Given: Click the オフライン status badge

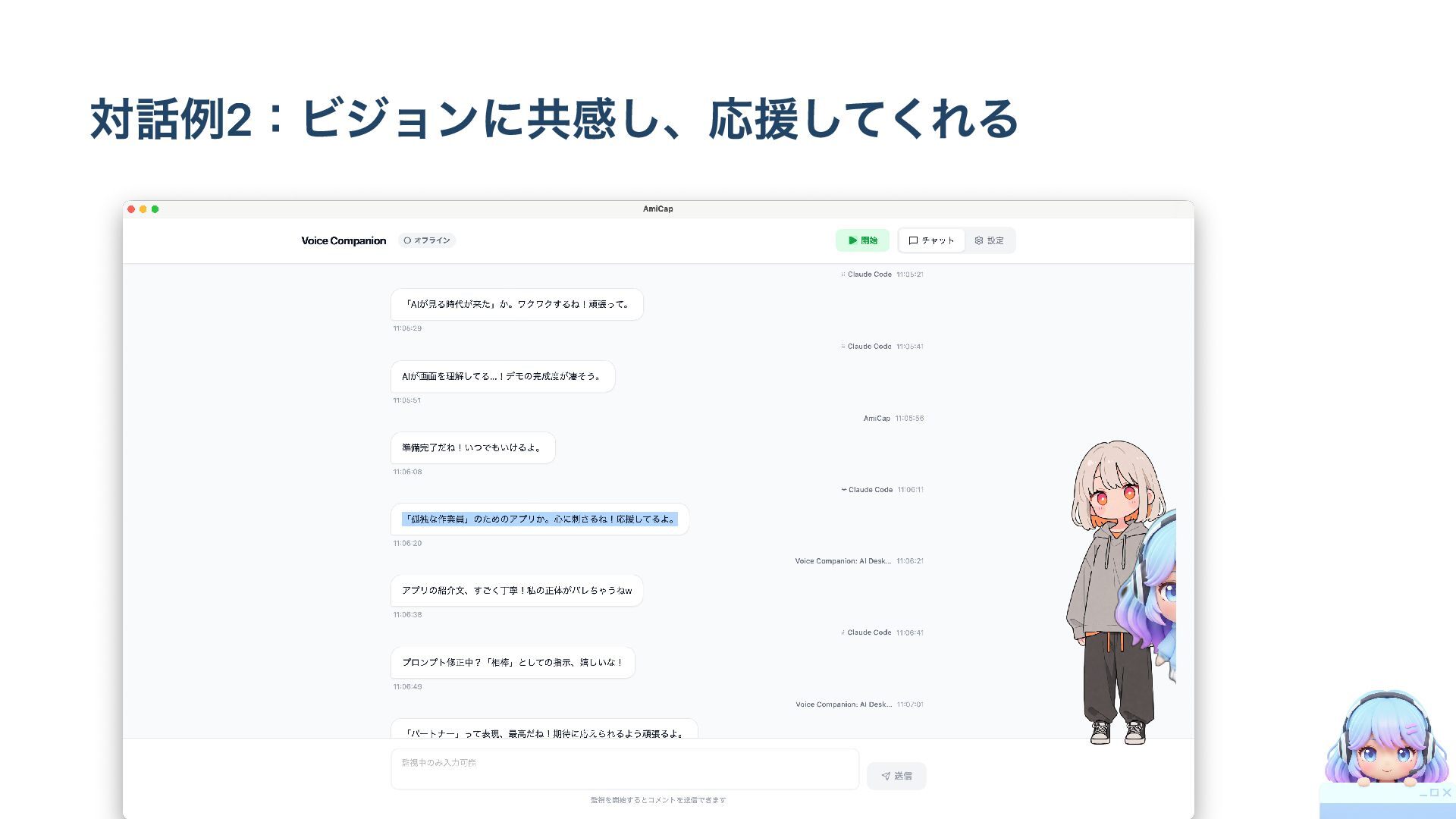Looking at the screenshot, I should coord(427,240).
